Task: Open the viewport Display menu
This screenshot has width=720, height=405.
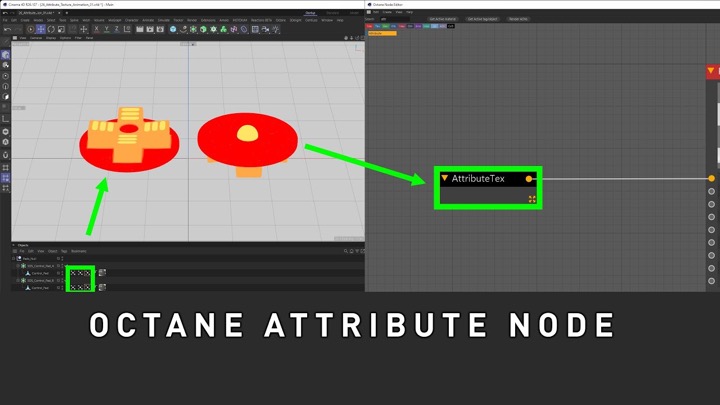Action: coord(51,38)
